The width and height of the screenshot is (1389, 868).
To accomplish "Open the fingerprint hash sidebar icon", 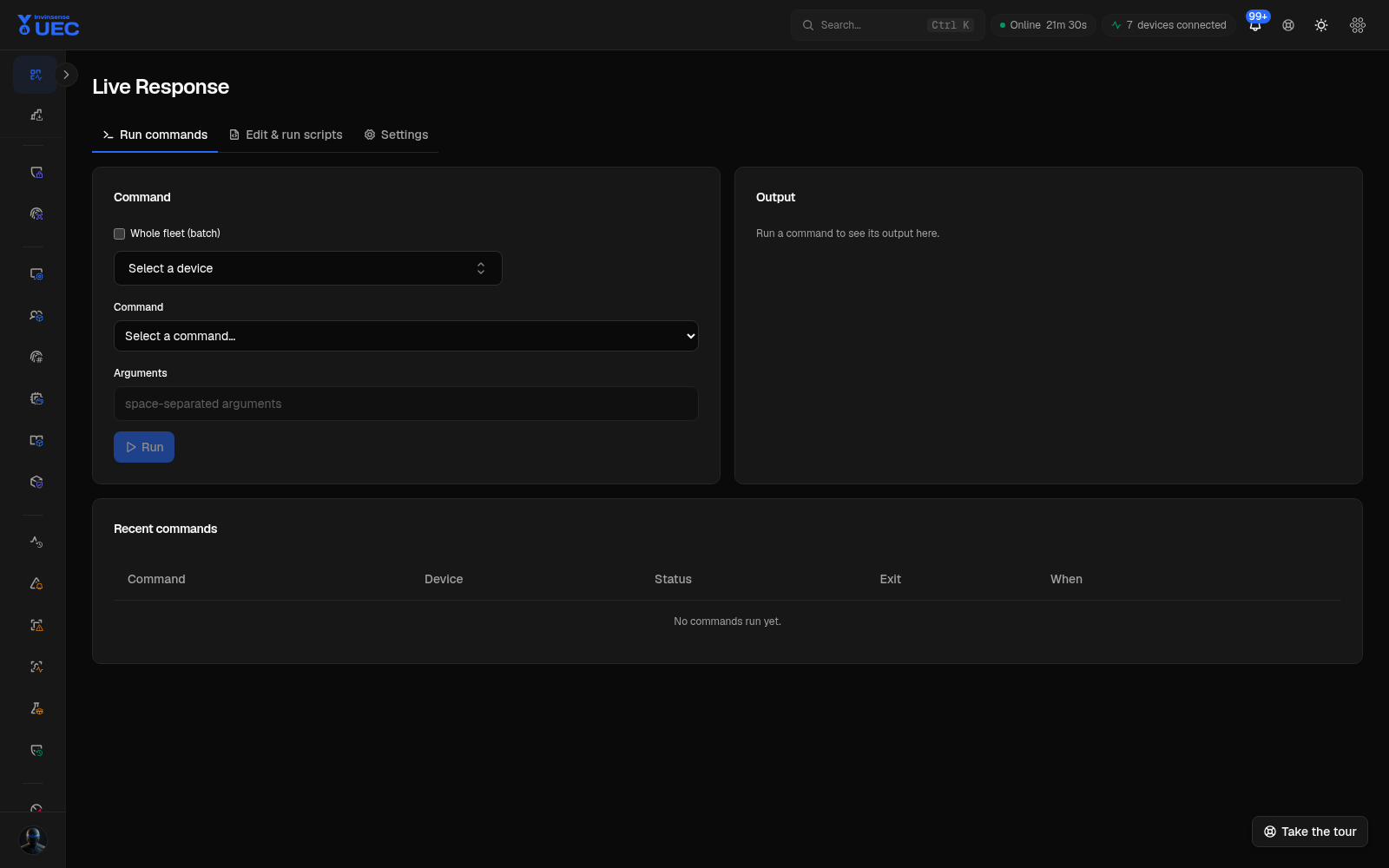I will pos(36,357).
